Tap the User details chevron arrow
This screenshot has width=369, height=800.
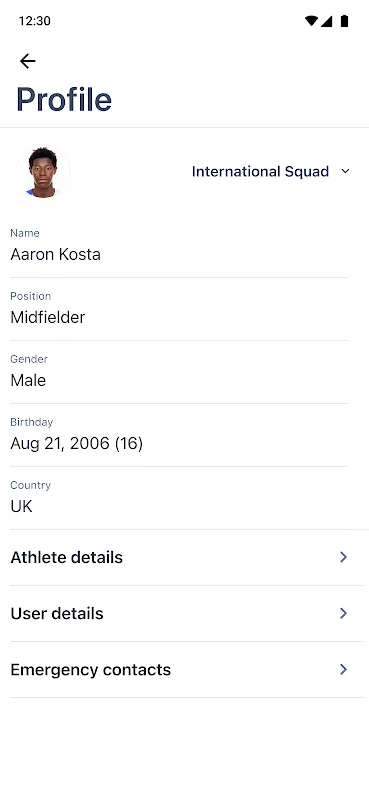click(343, 613)
